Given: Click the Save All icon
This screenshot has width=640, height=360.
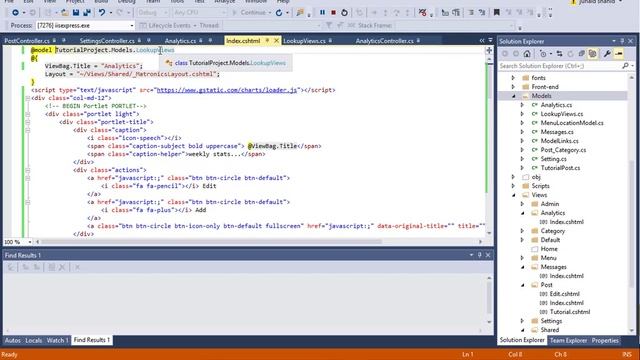Looking at the screenshot, I should [x=87, y=13].
